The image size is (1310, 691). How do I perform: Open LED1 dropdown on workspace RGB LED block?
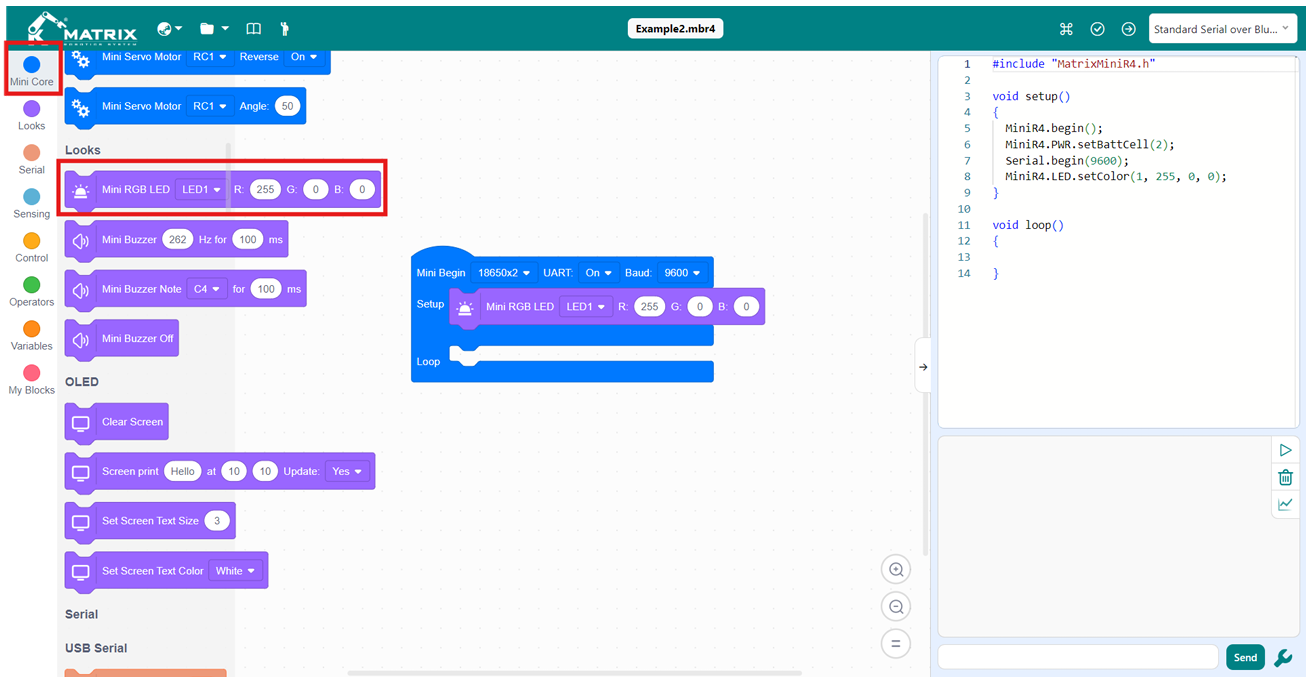[x=586, y=307]
